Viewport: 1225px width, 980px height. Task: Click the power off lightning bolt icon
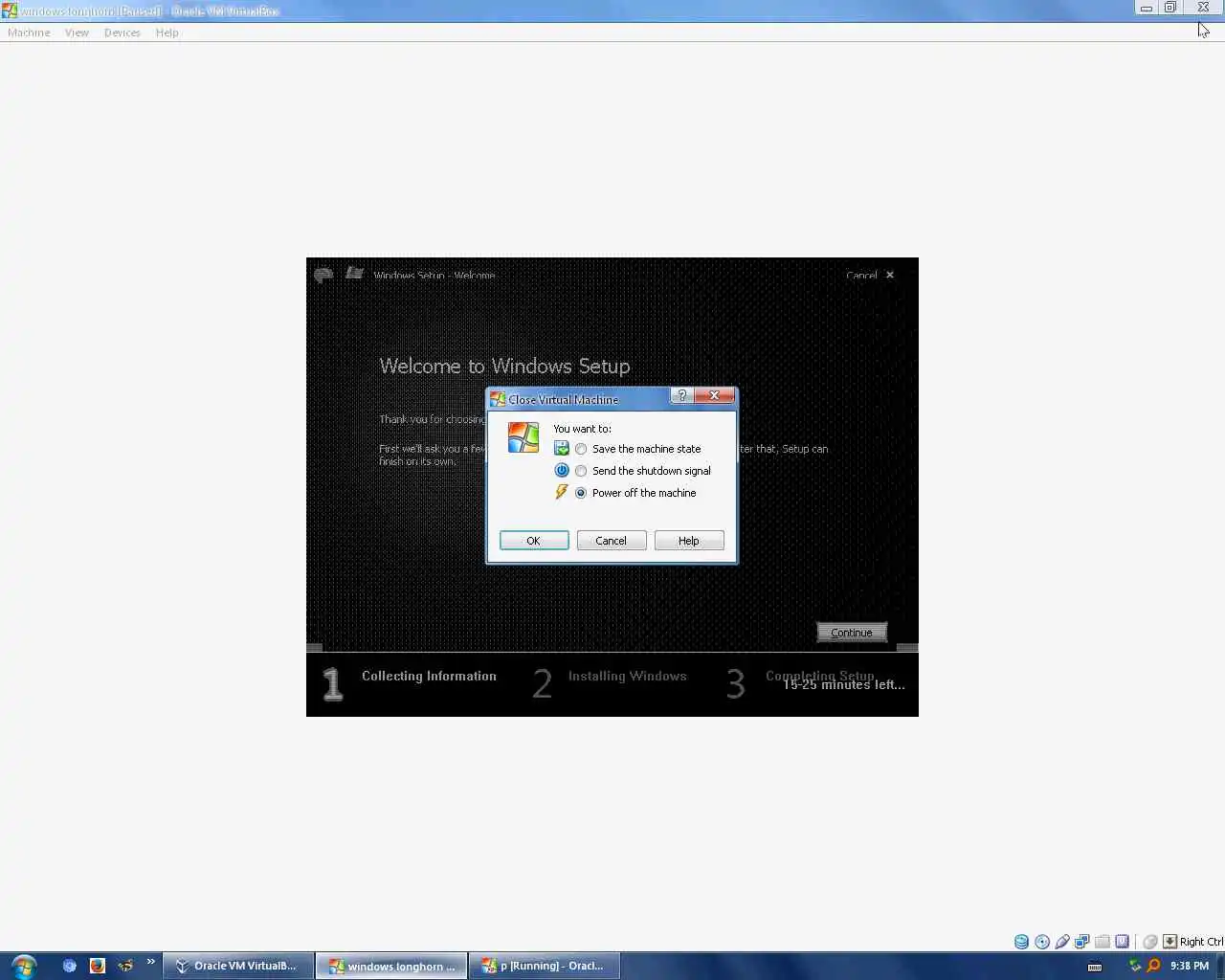(x=562, y=492)
